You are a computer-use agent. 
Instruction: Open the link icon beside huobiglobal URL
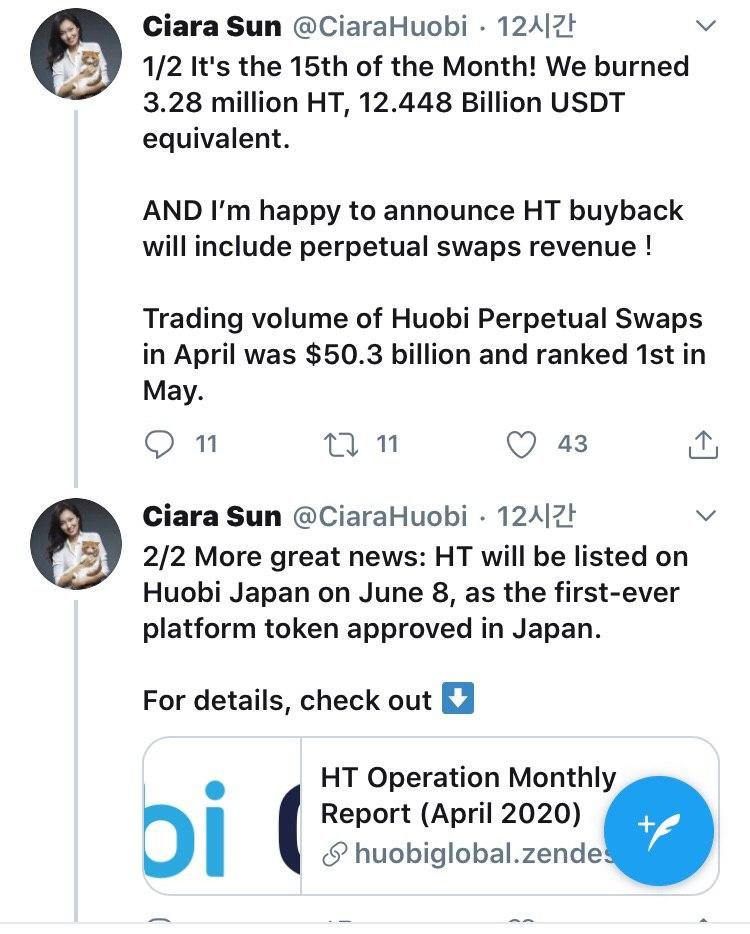[334, 855]
